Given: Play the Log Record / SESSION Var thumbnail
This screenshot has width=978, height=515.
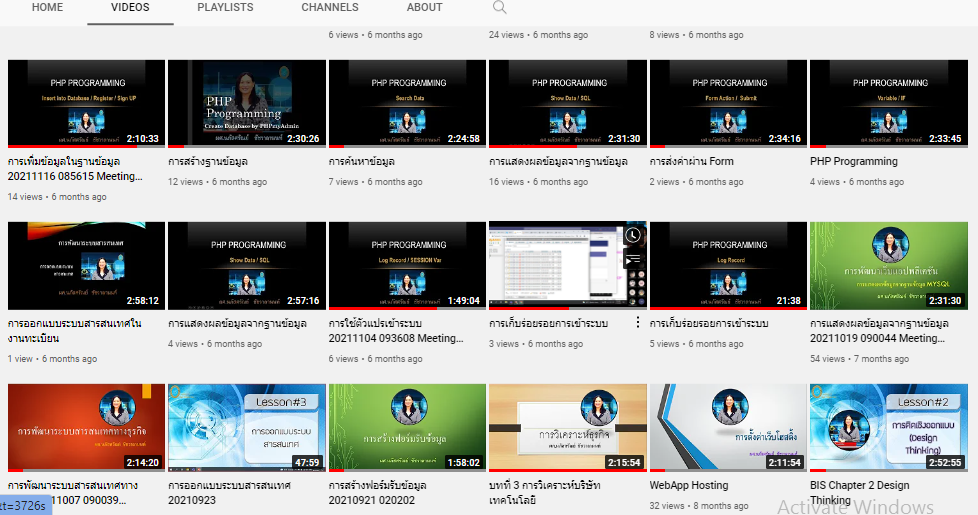Looking at the screenshot, I should click(x=407, y=265).
